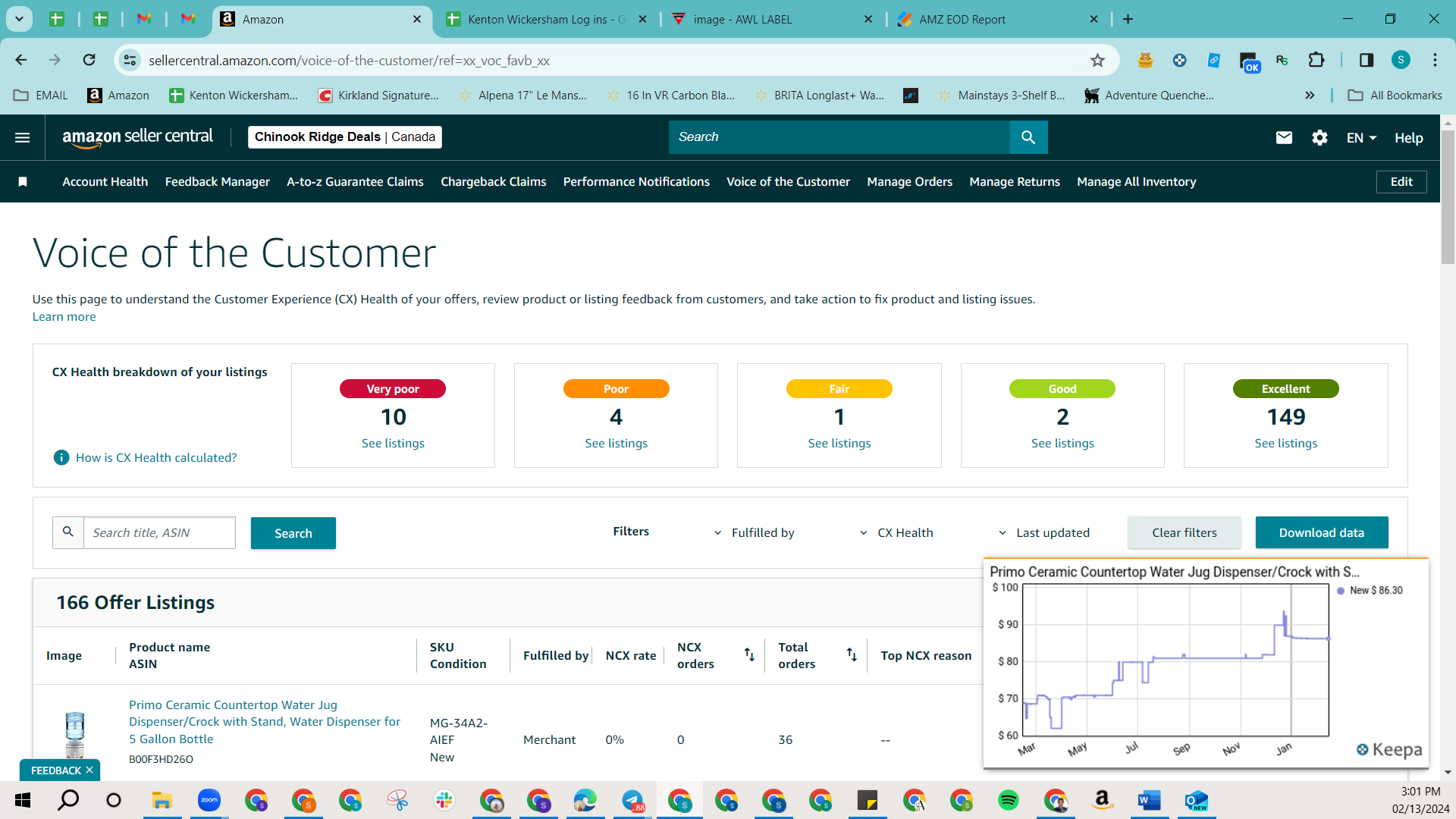
Task: Go back to previous page
Action: point(21,60)
